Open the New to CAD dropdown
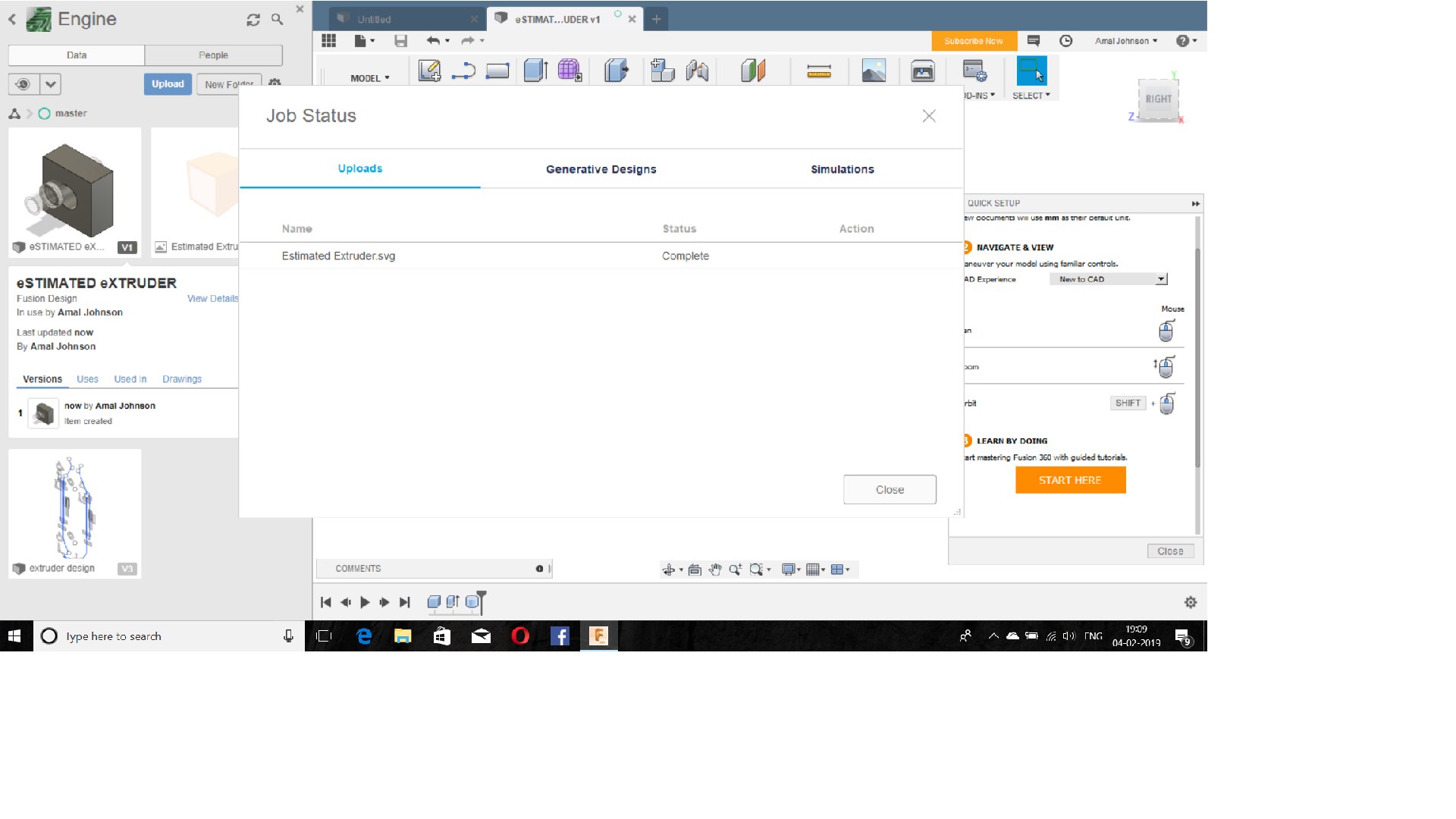1456x819 pixels. [1108, 279]
